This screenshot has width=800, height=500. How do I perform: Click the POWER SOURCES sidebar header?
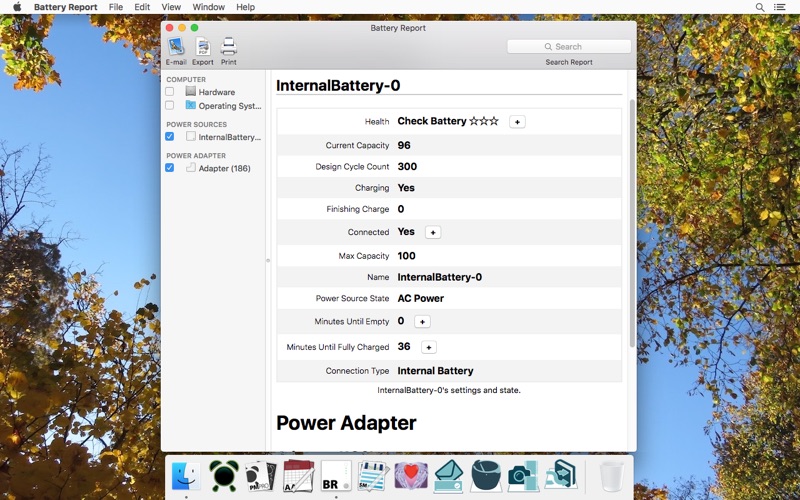(x=196, y=124)
